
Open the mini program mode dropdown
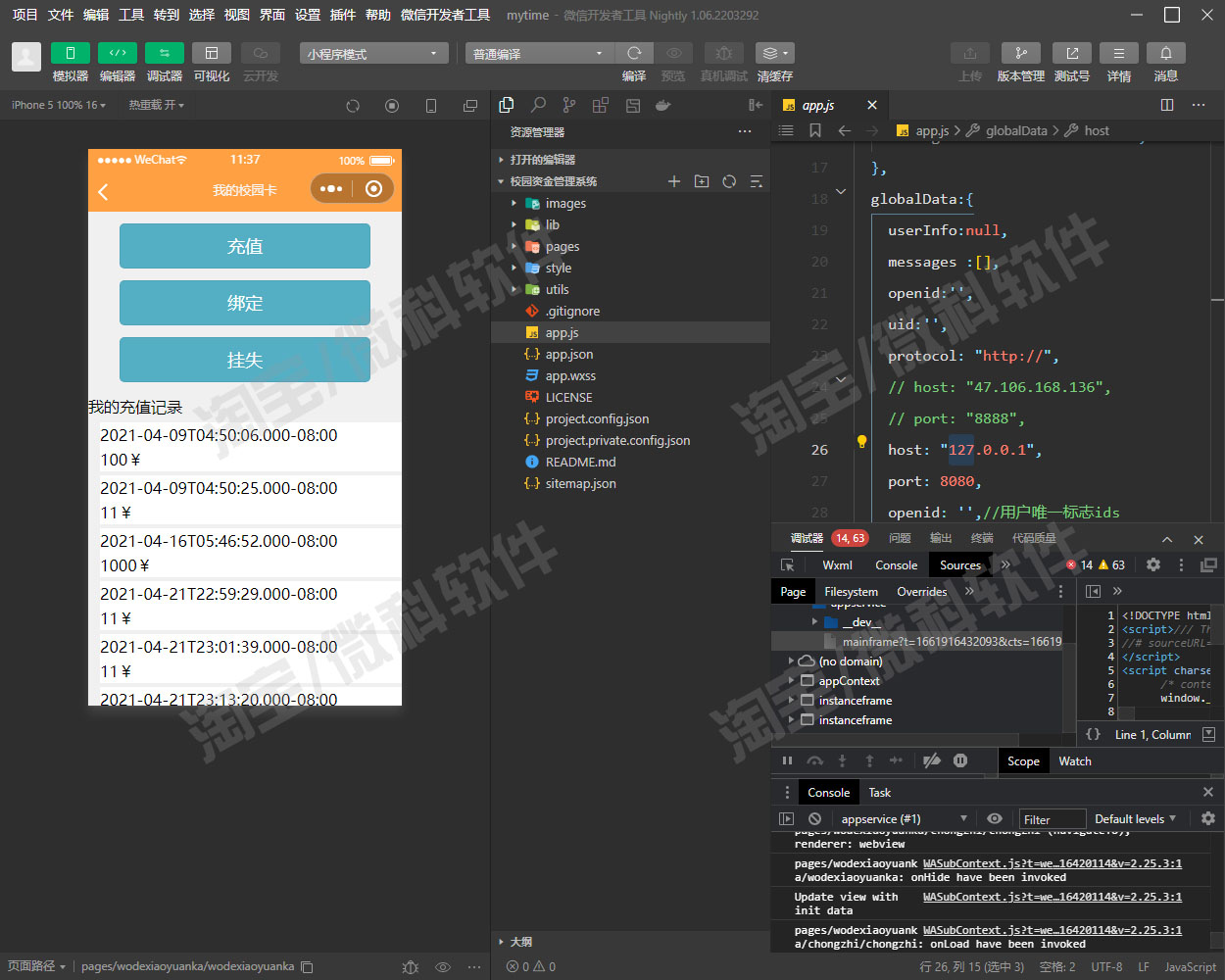tap(373, 53)
